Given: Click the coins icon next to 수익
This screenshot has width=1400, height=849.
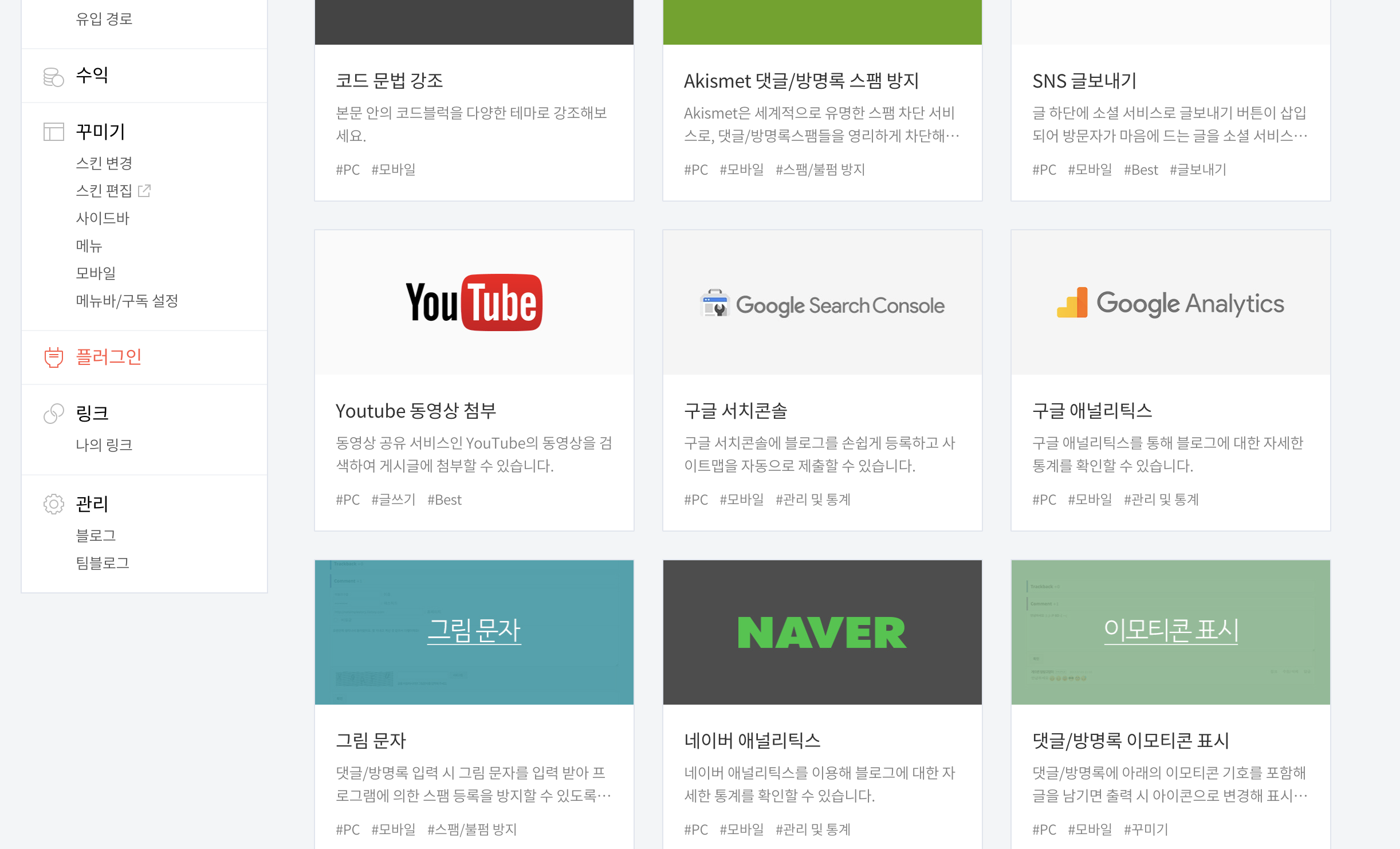Looking at the screenshot, I should click(x=53, y=76).
